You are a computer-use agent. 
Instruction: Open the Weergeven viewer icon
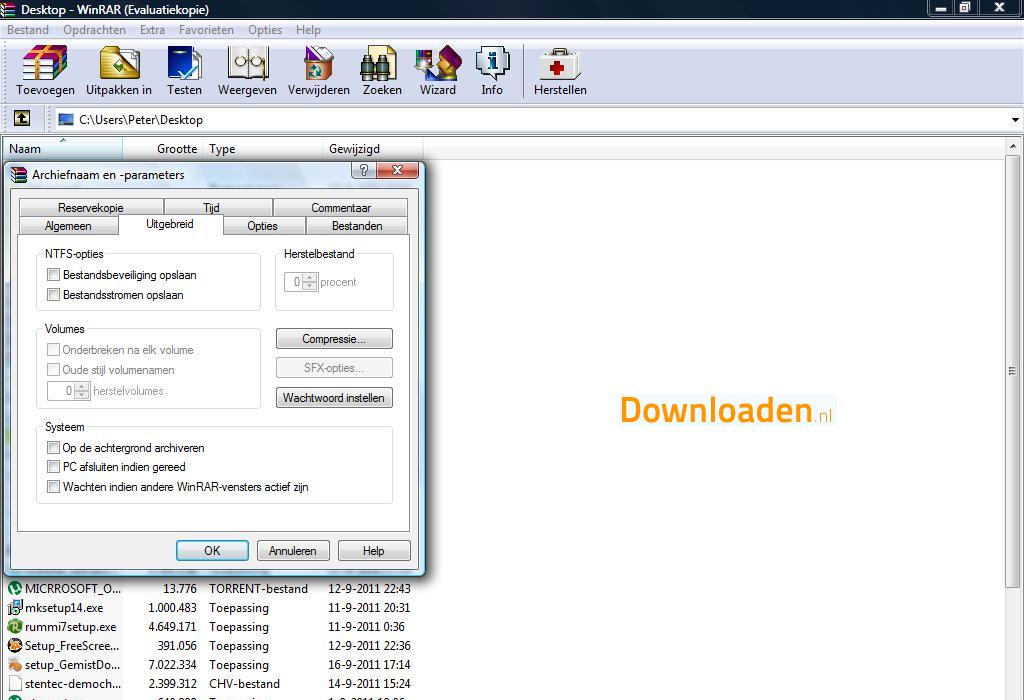248,63
